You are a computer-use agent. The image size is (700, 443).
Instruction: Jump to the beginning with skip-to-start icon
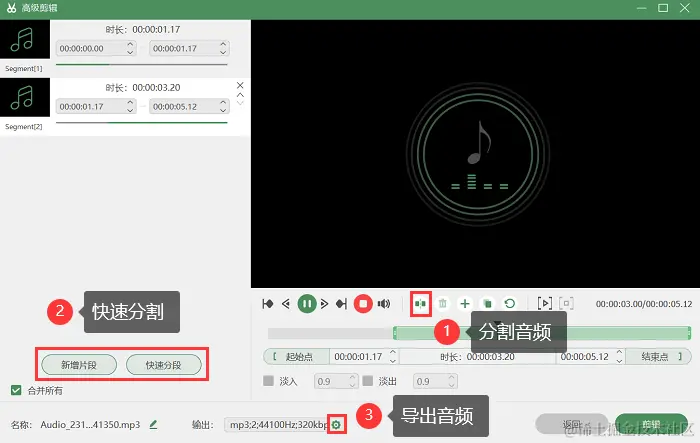(268, 304)
